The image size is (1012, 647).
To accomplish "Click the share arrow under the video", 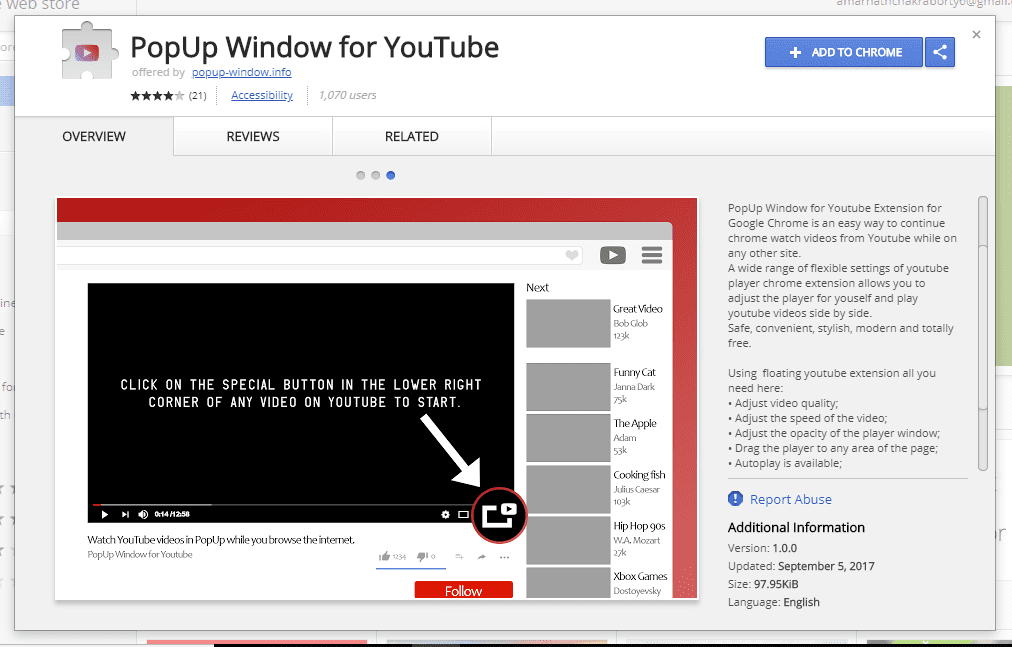I will (481, 557).
